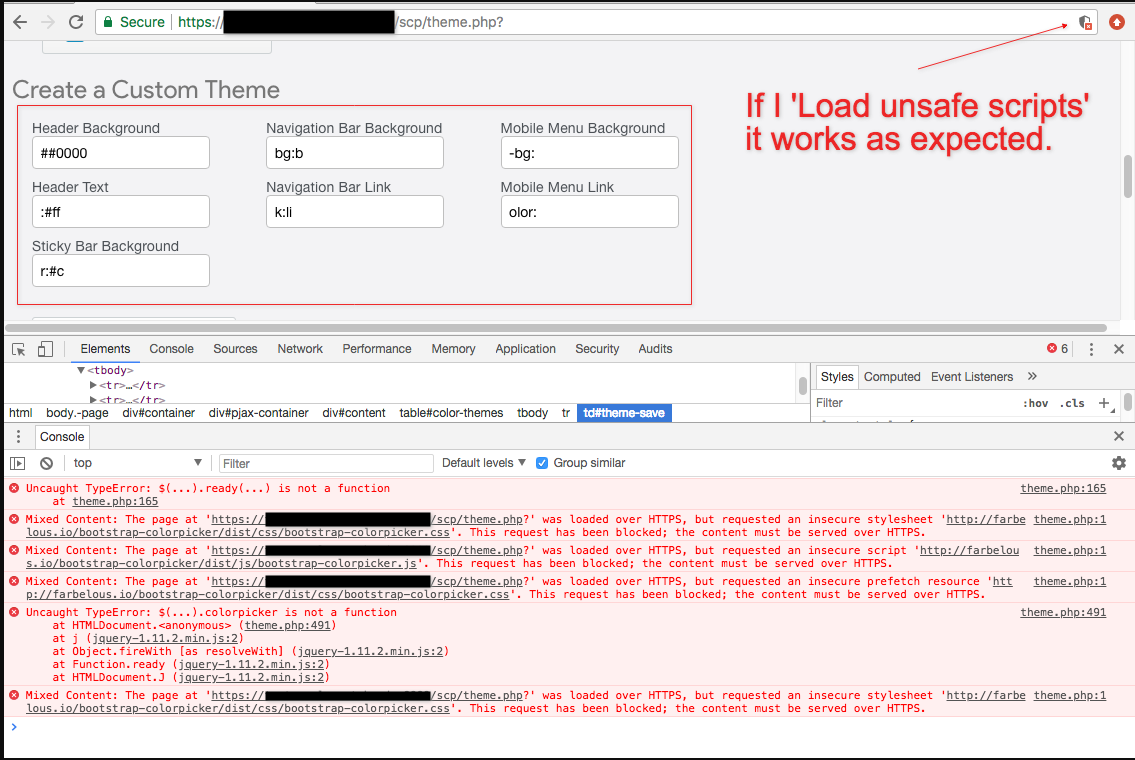This screenshot has width=1135, height=760.
Task: Clear the console with the clear icon
Action: pyautogui.click(x=46, y=463)
